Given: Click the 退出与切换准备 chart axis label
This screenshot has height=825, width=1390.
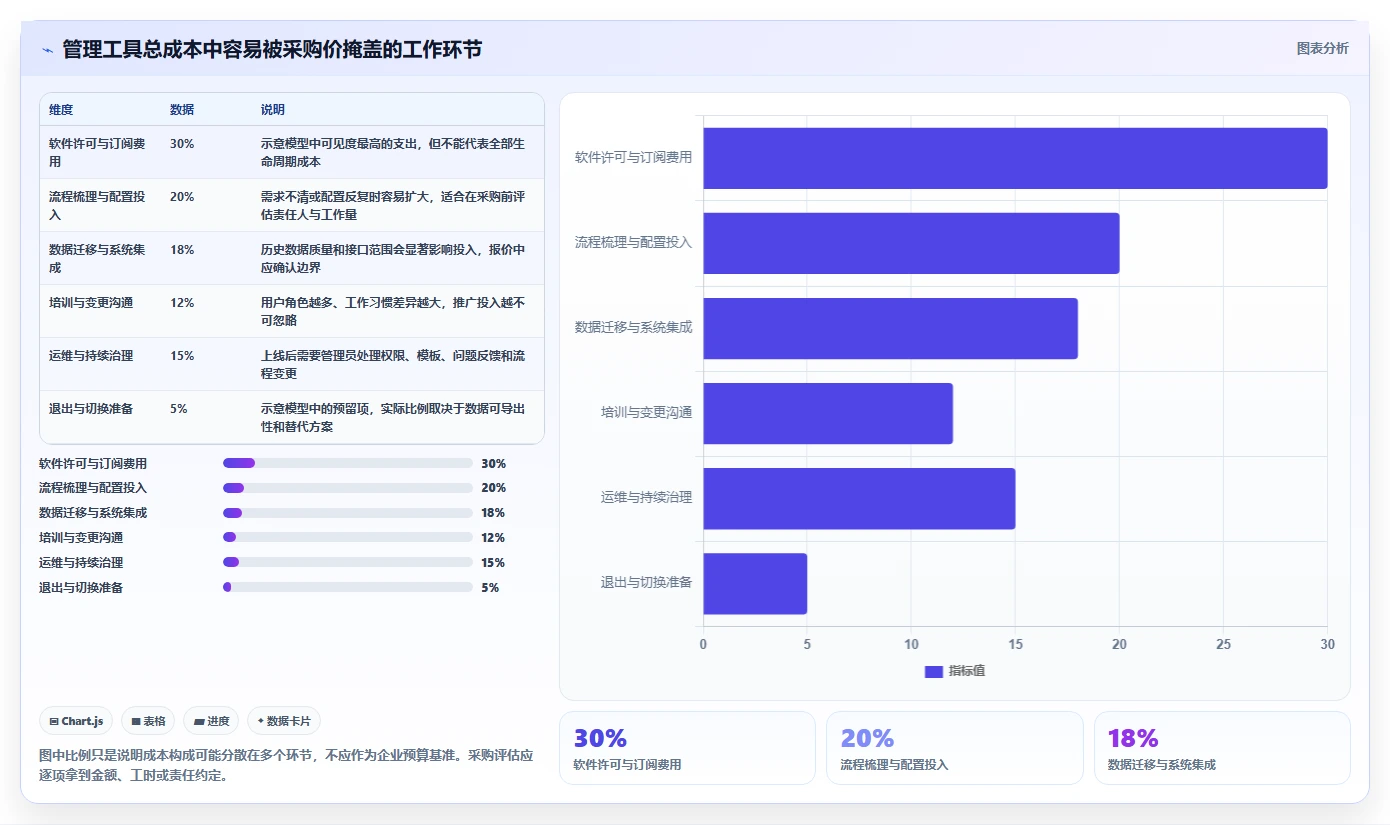Looking at the screenshot, I should click(x=646, y=583).
